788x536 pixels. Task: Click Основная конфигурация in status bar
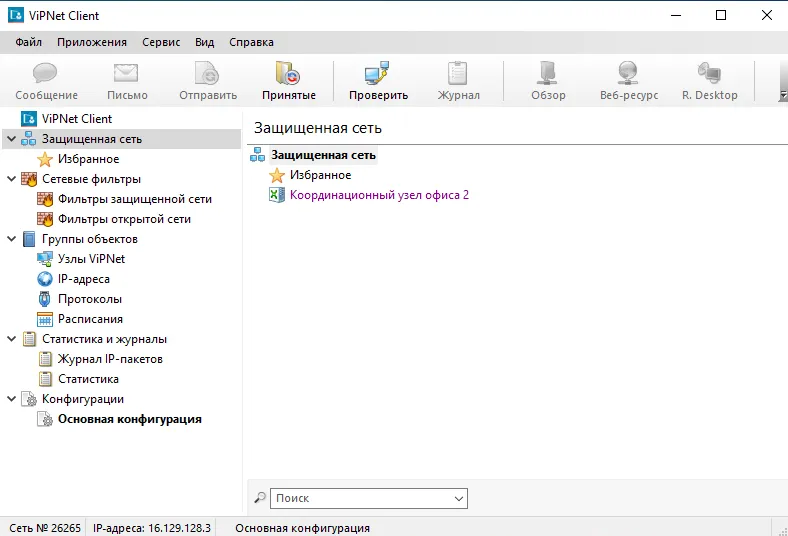point(303,528)
